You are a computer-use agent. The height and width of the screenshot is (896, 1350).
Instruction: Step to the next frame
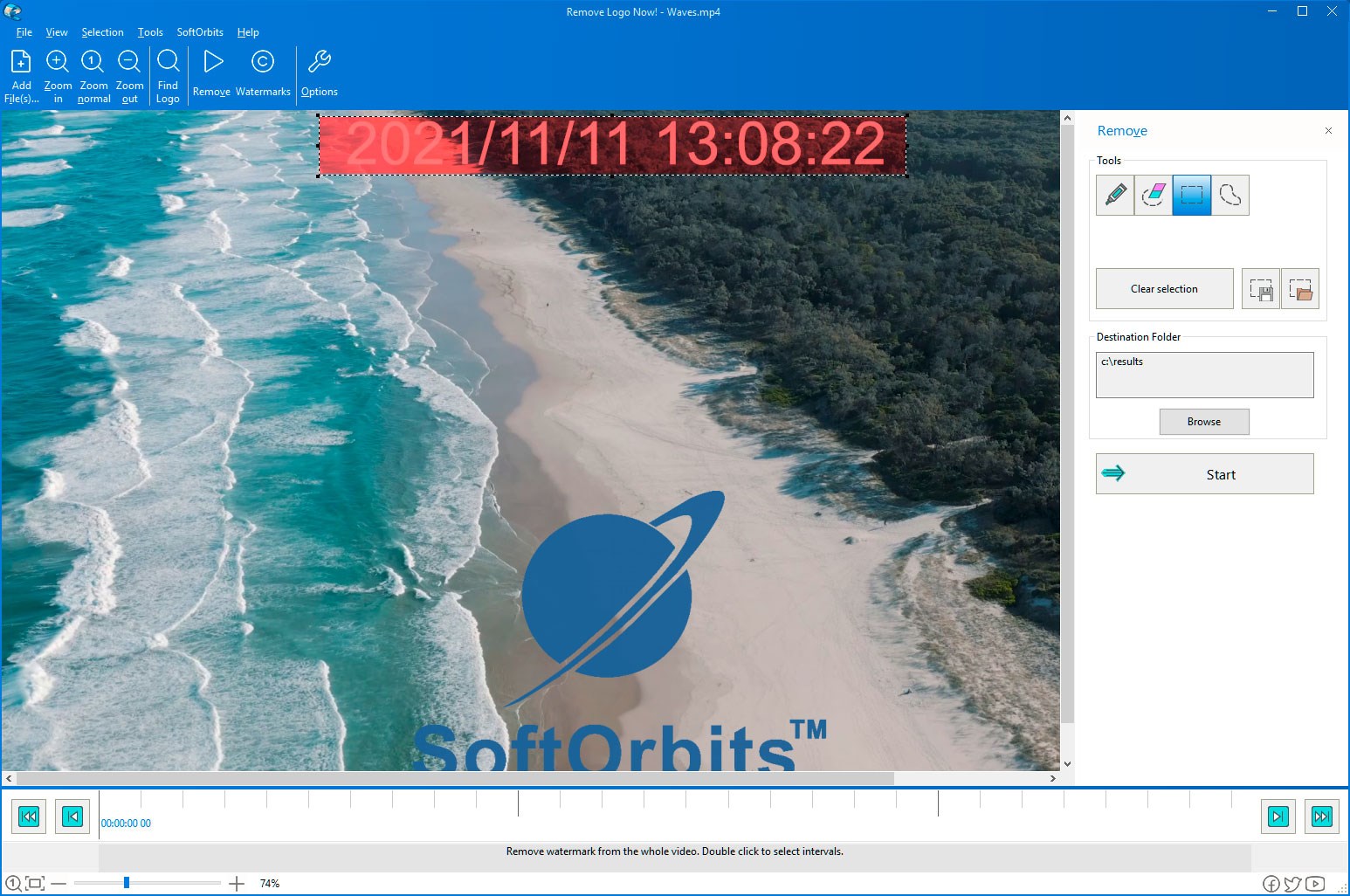click(1278, 817)
